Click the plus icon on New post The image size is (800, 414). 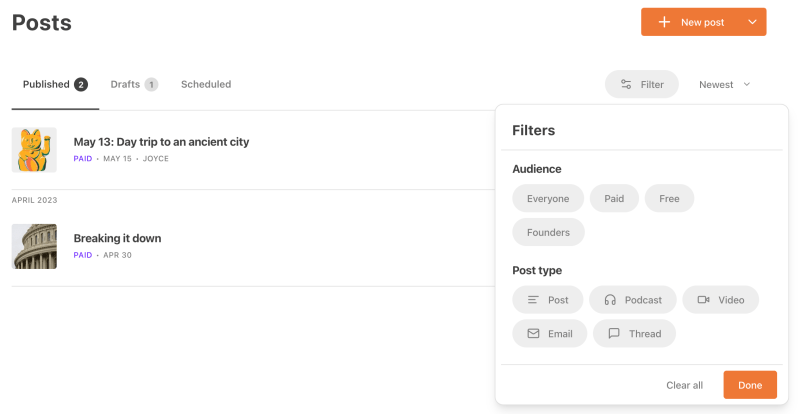coord(664,22)
